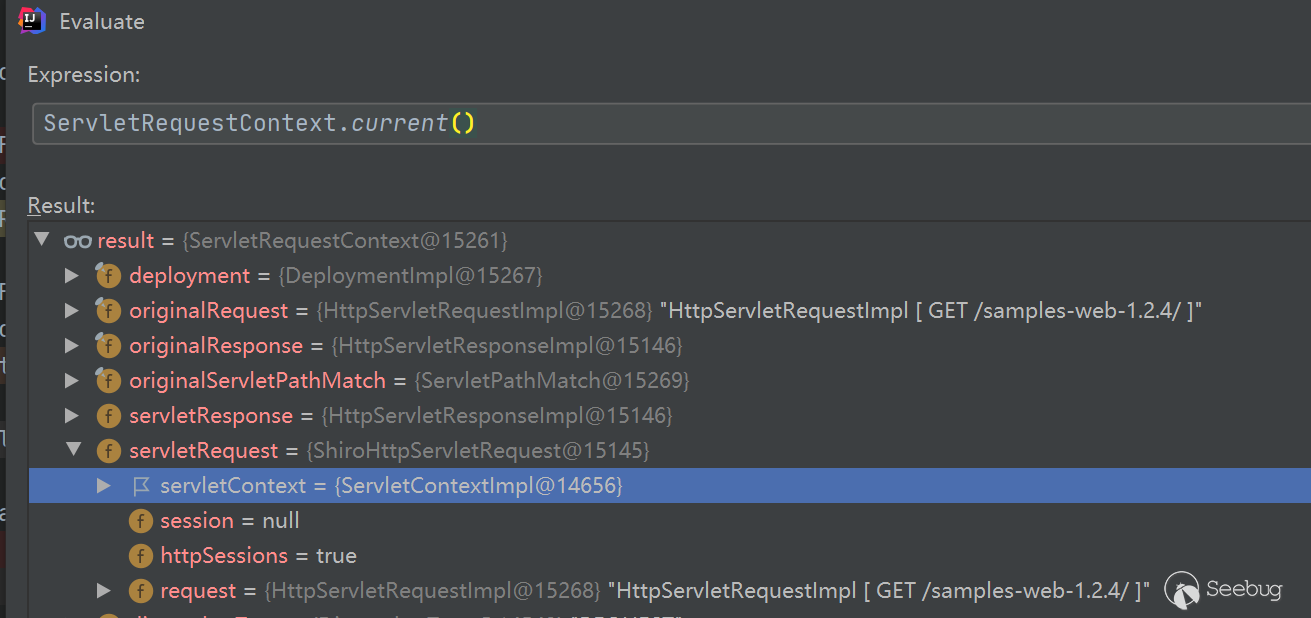Click the field icon beside session
The height and width of the screenshot is (618, 1311).
point(140,521)
